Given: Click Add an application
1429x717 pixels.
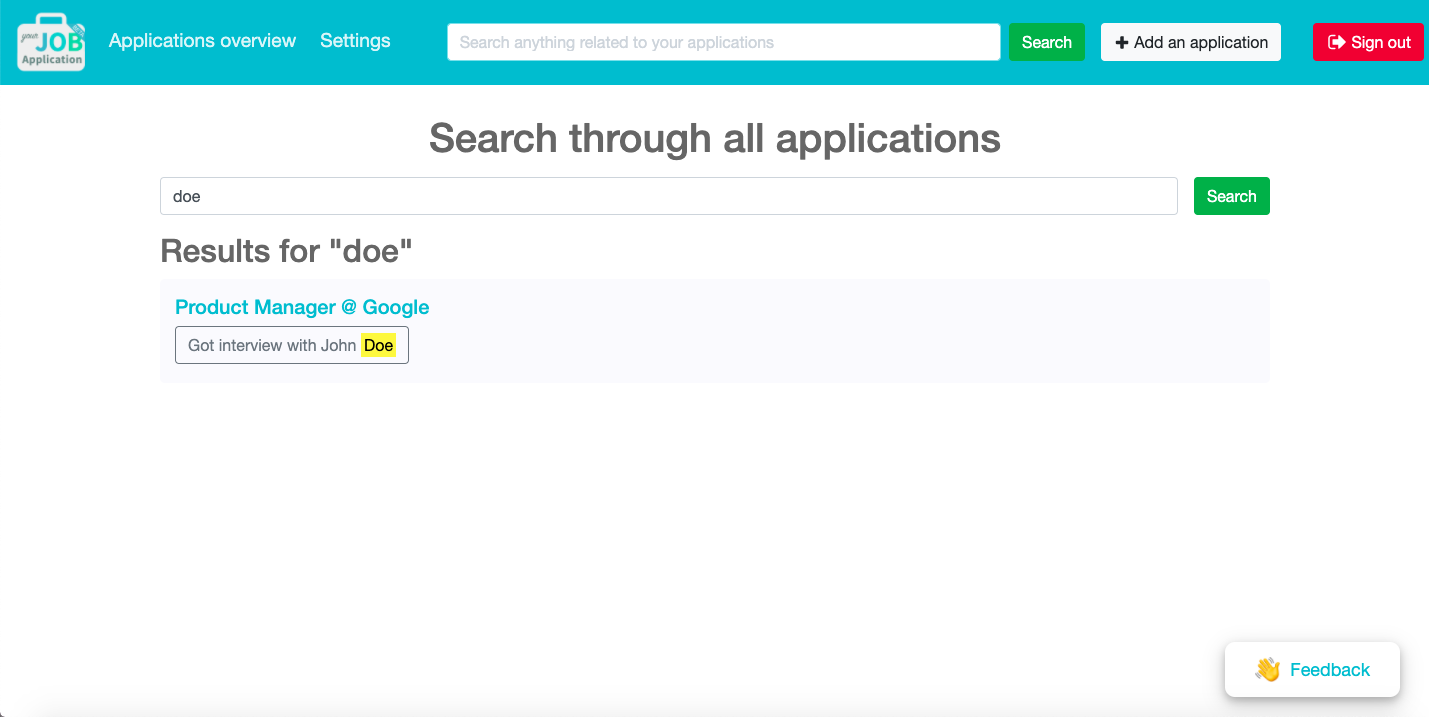Looking at the screenshot, I should (x=1190, y=42).
